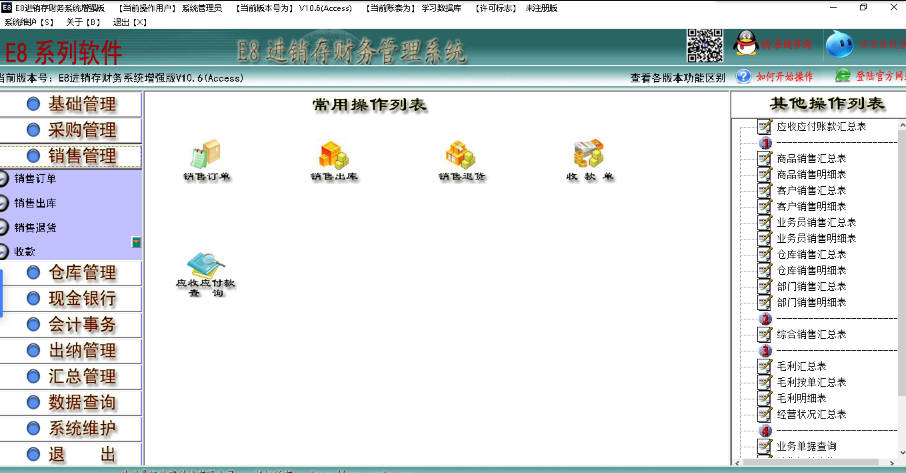
Task: Open the 如何开始操作 help link
Action: (785, 76)
